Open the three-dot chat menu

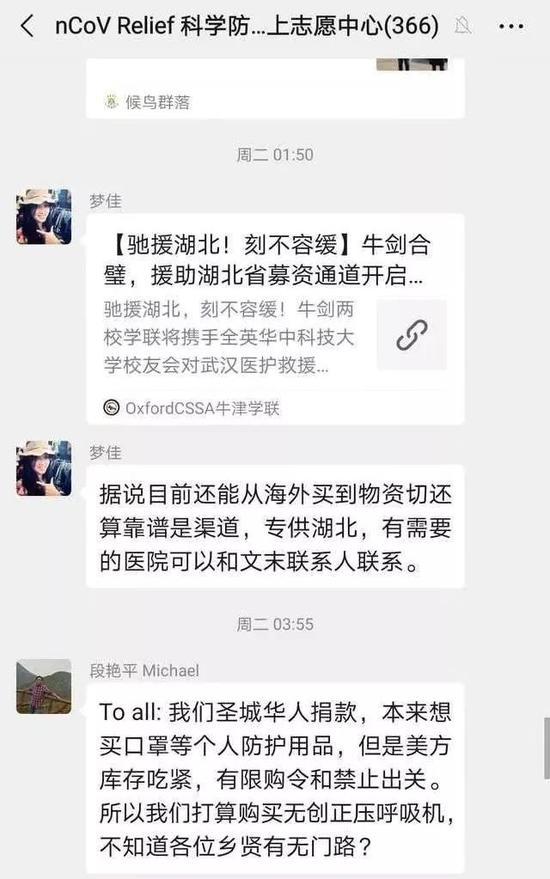[511, 26]
